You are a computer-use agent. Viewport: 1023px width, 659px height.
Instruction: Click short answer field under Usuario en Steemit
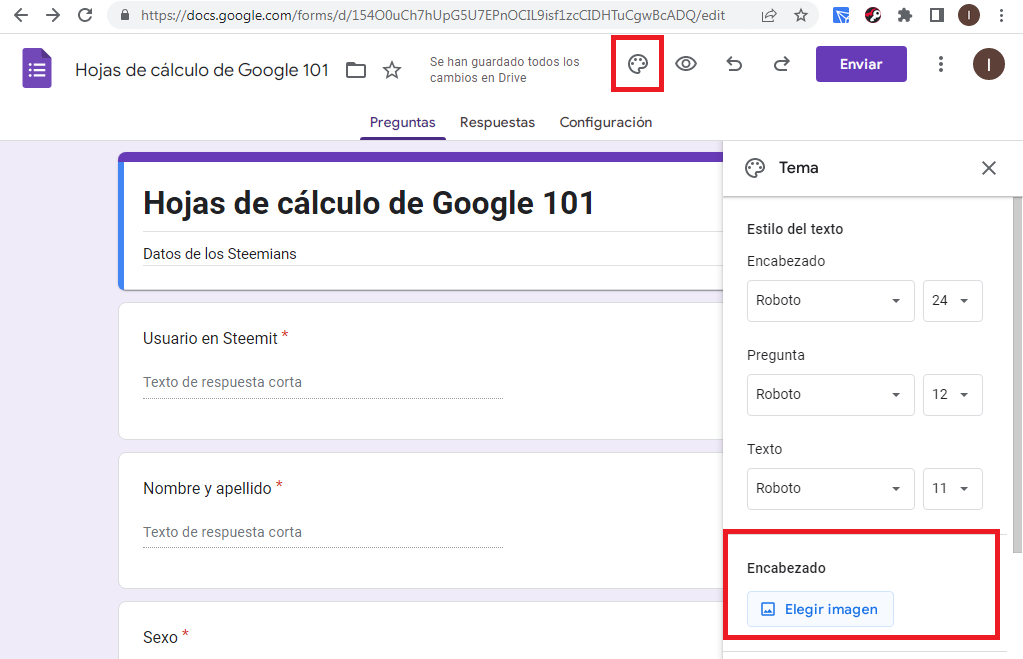pyautogui.click(x=323, y=382)
